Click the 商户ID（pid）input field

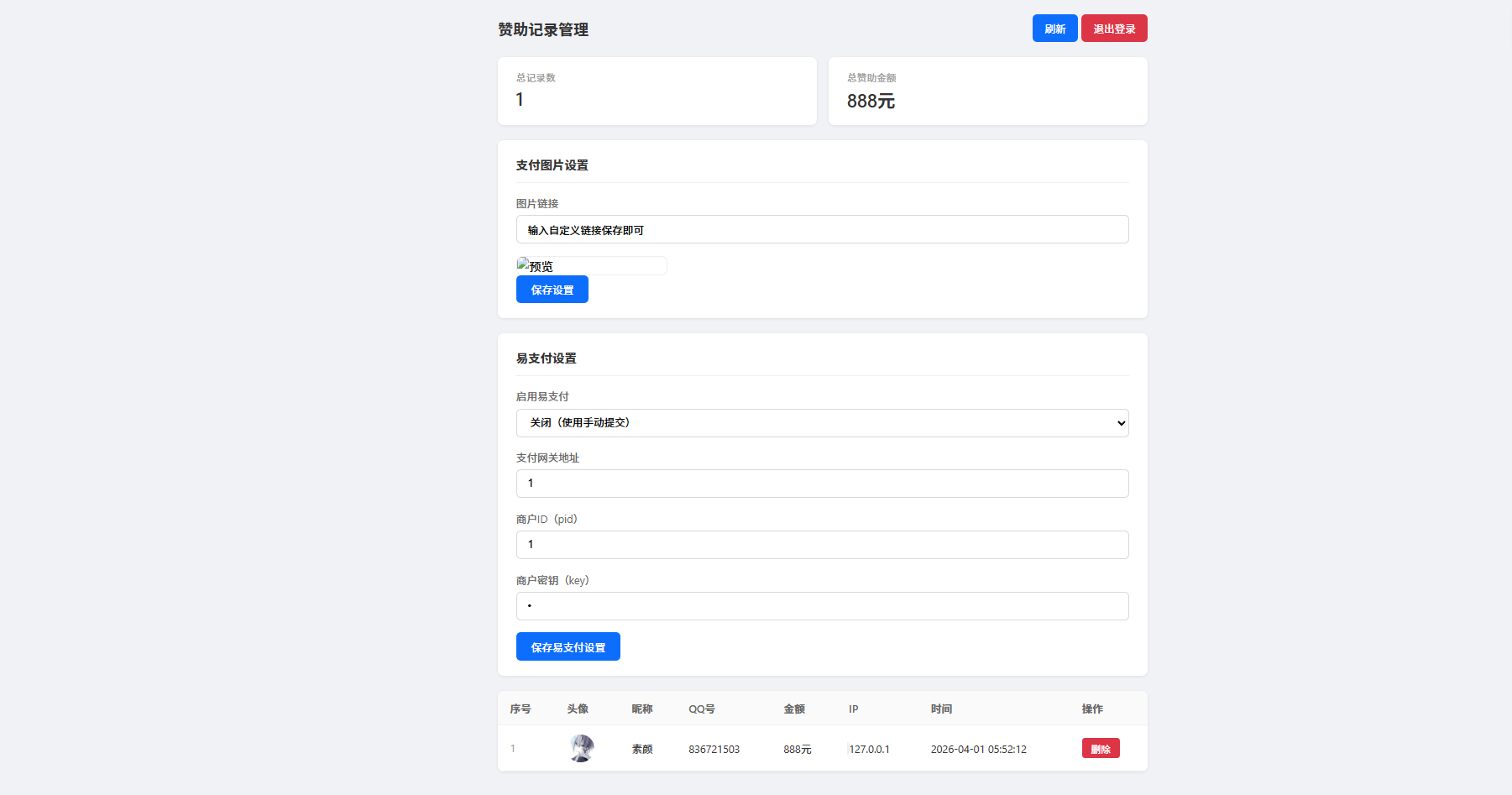pyautogui.click(x=822, y=544)
